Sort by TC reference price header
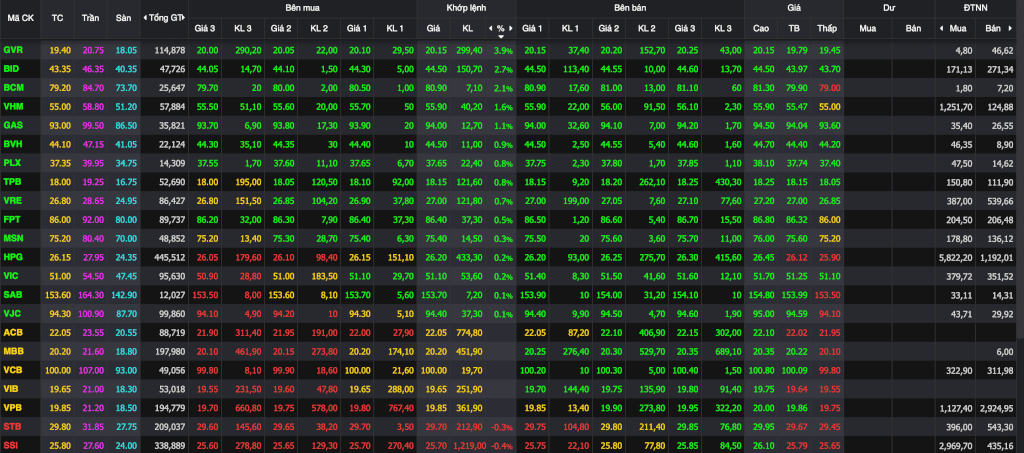The height and width of the screenshot is (453, 1024). click(x=57, y=18)
